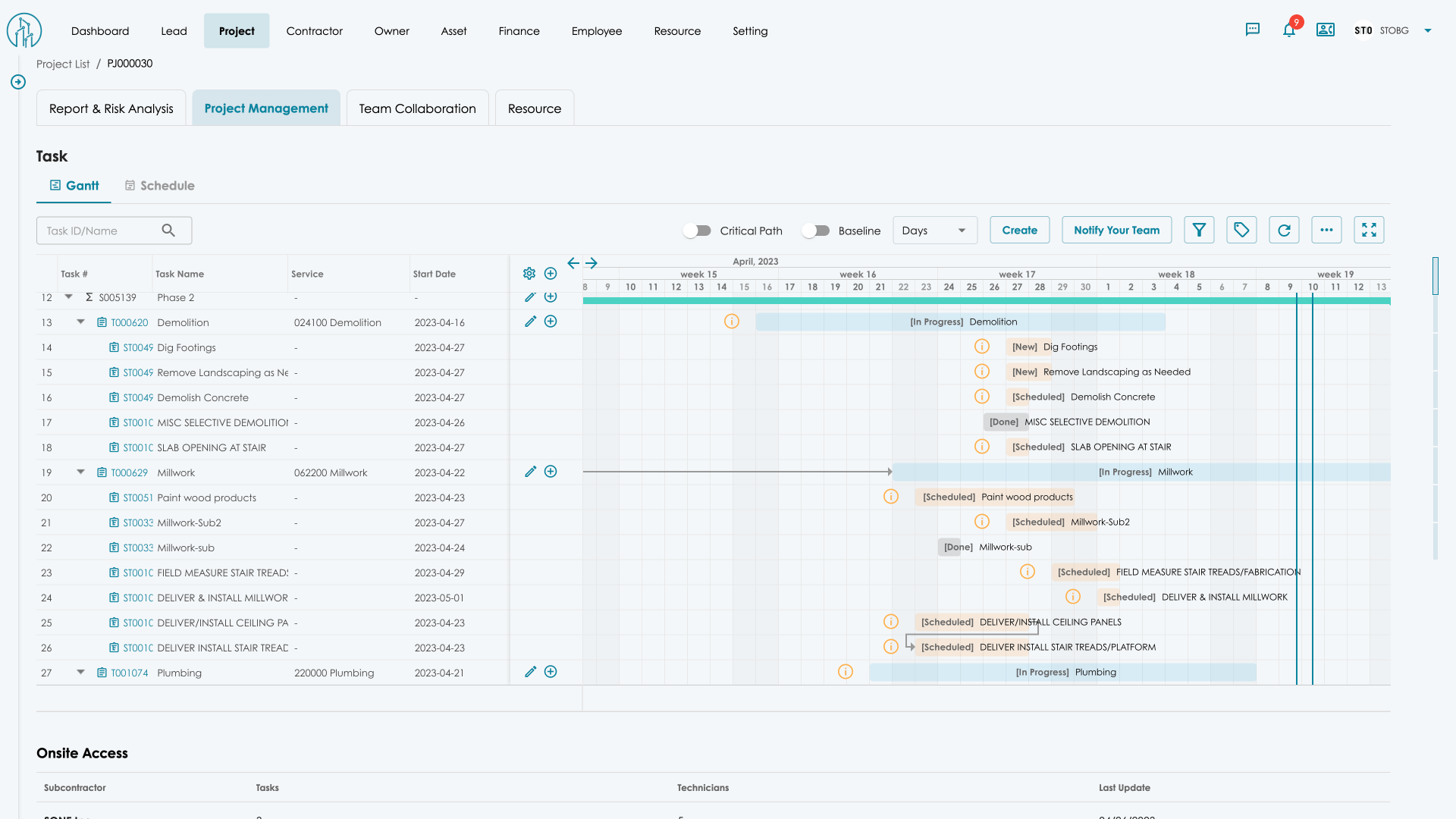The height and width of the screenshot is (819, 1456).
Task: Collapse the Millwork task group
Action: click(x=80, y=472)
